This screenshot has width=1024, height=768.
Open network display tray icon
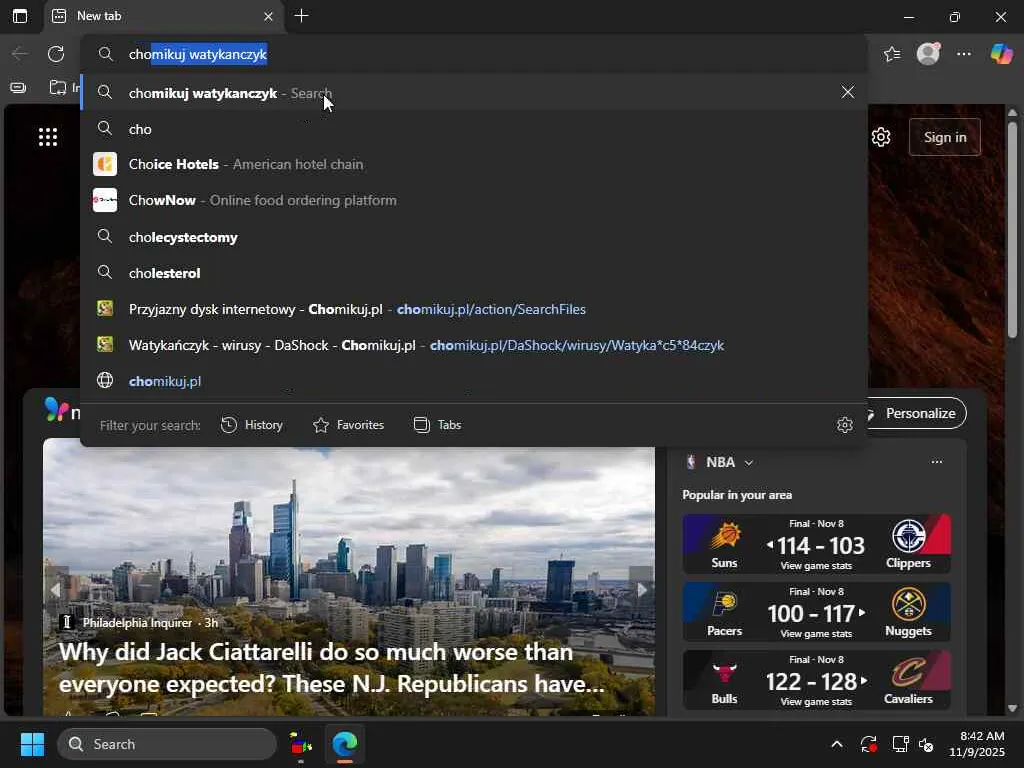point(900,744)
